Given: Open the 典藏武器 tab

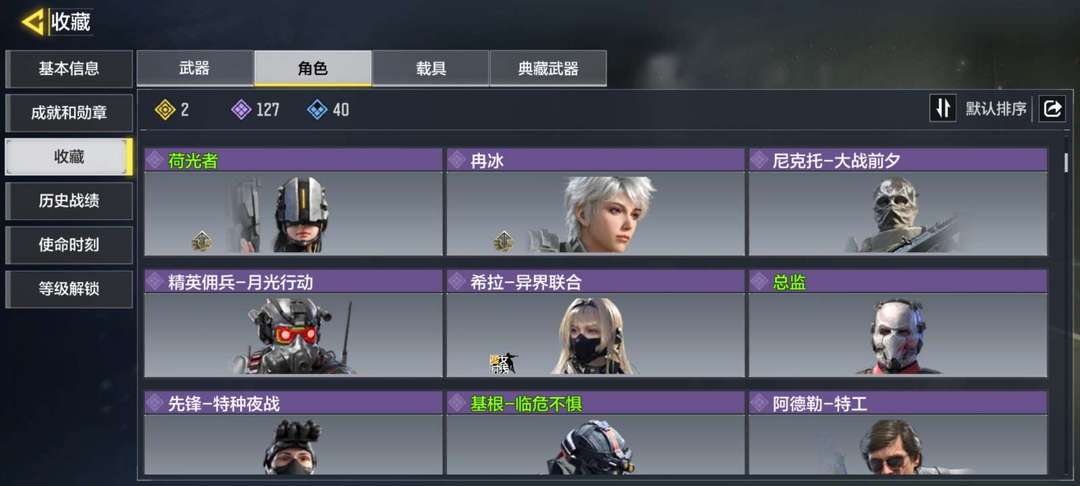Looking at the screenshot, I should (x=548, y=68).
